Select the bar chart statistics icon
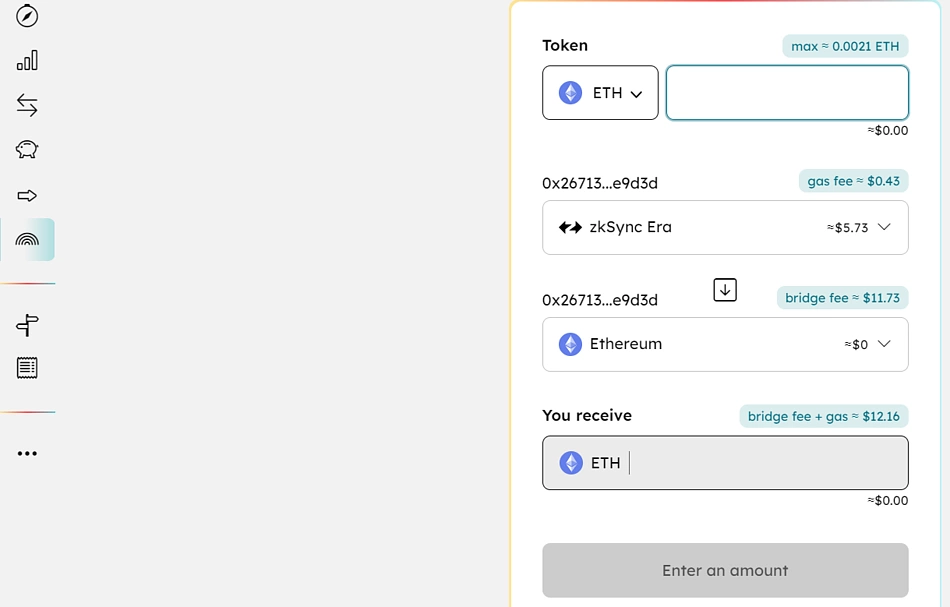This screenshot has width=950, height=607. click(x=27, y=60)
